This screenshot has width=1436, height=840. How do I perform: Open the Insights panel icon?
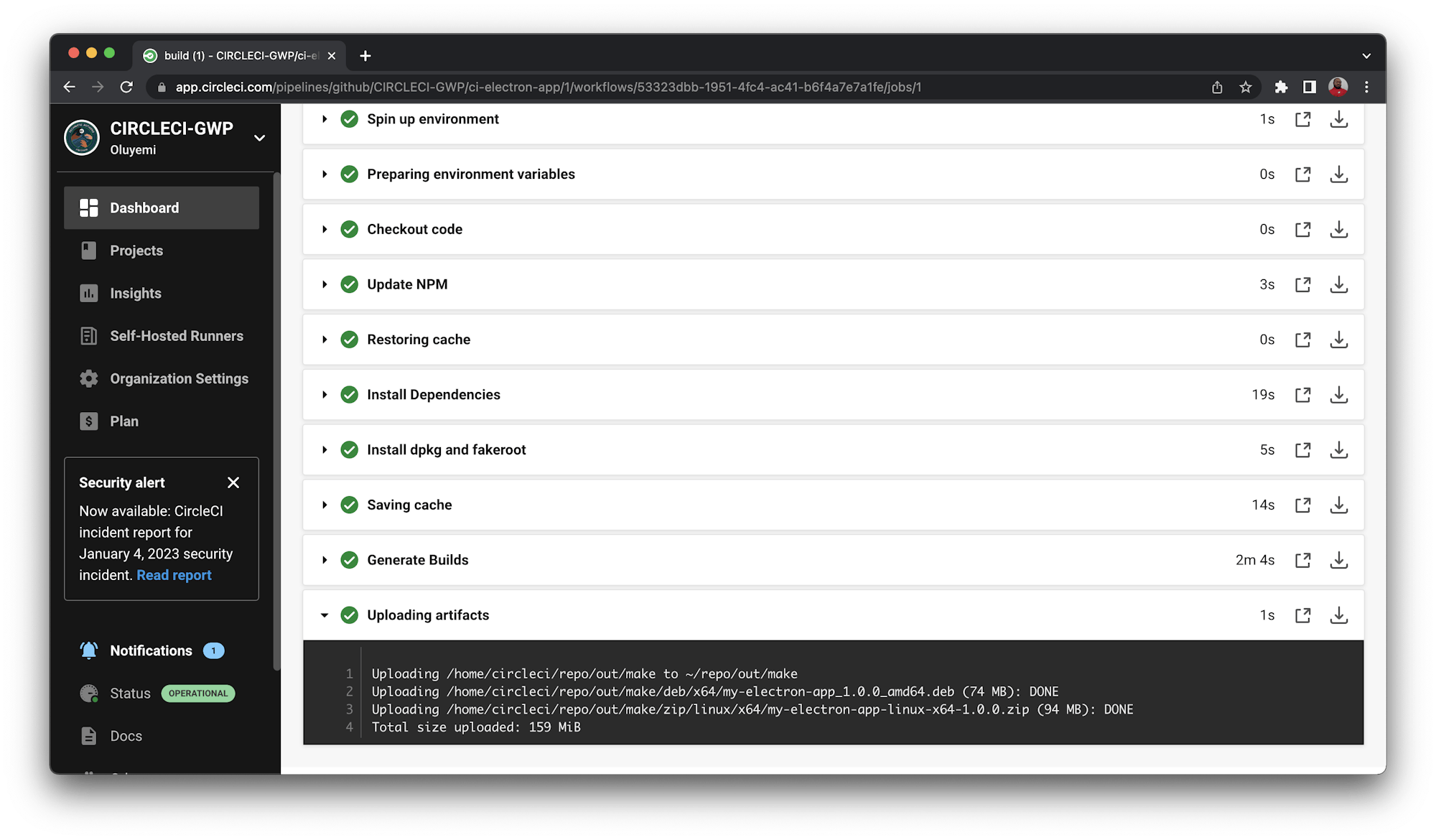[x=88, y=293]
